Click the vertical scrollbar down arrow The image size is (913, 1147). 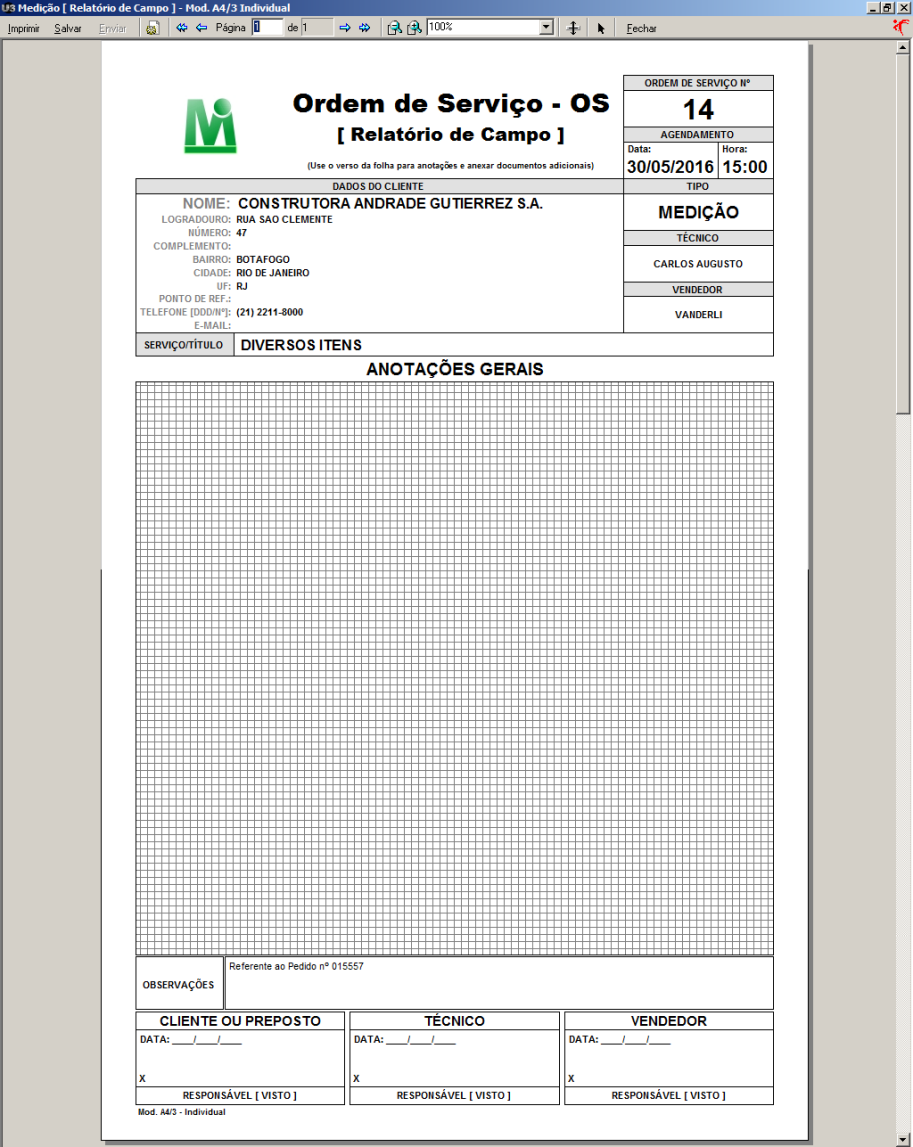pos(904,1139)
